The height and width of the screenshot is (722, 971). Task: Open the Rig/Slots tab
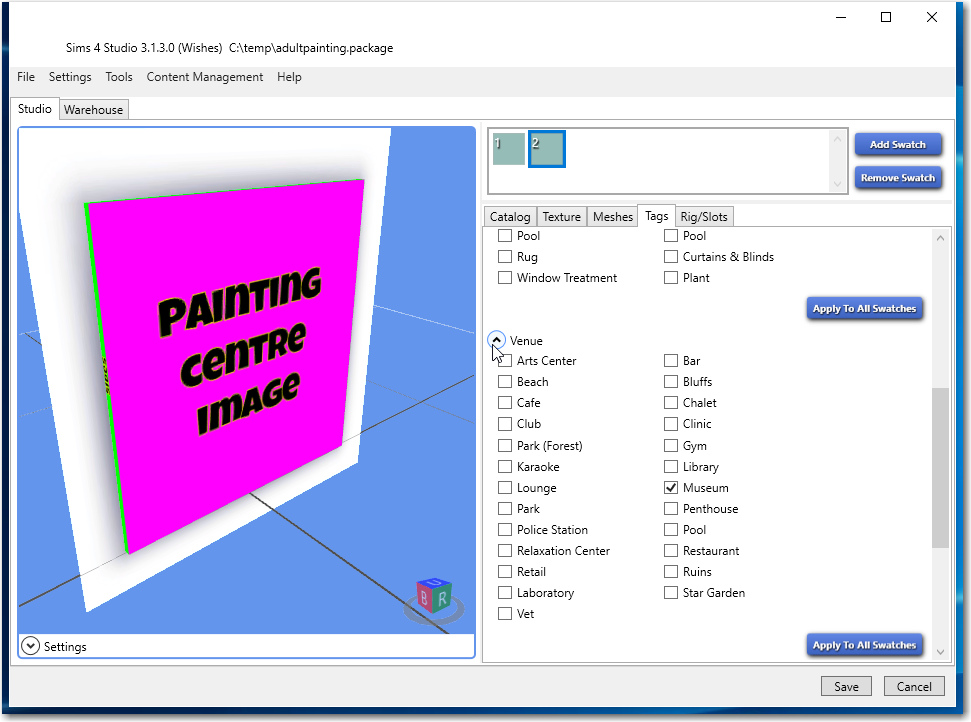[x=704, y=217]
